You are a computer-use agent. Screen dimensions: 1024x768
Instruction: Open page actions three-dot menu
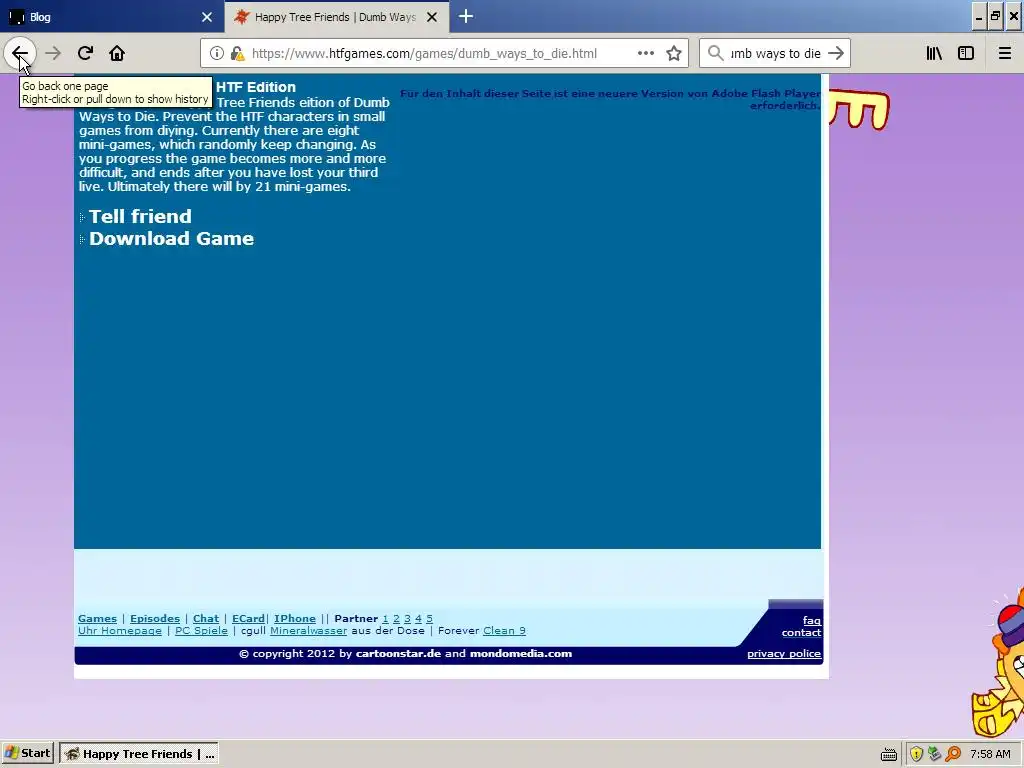pos(645,53)
